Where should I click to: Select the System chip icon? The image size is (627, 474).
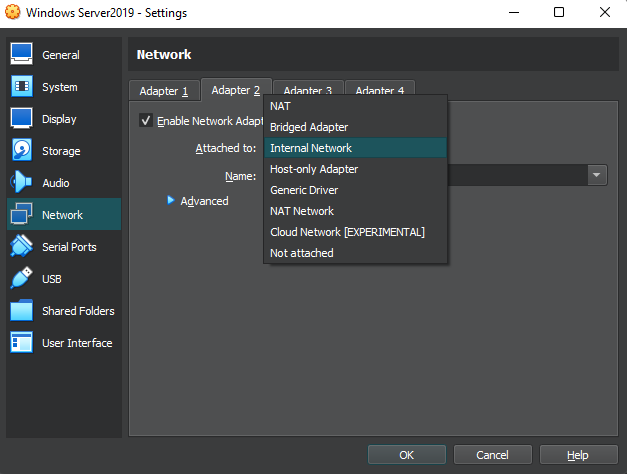22,87
